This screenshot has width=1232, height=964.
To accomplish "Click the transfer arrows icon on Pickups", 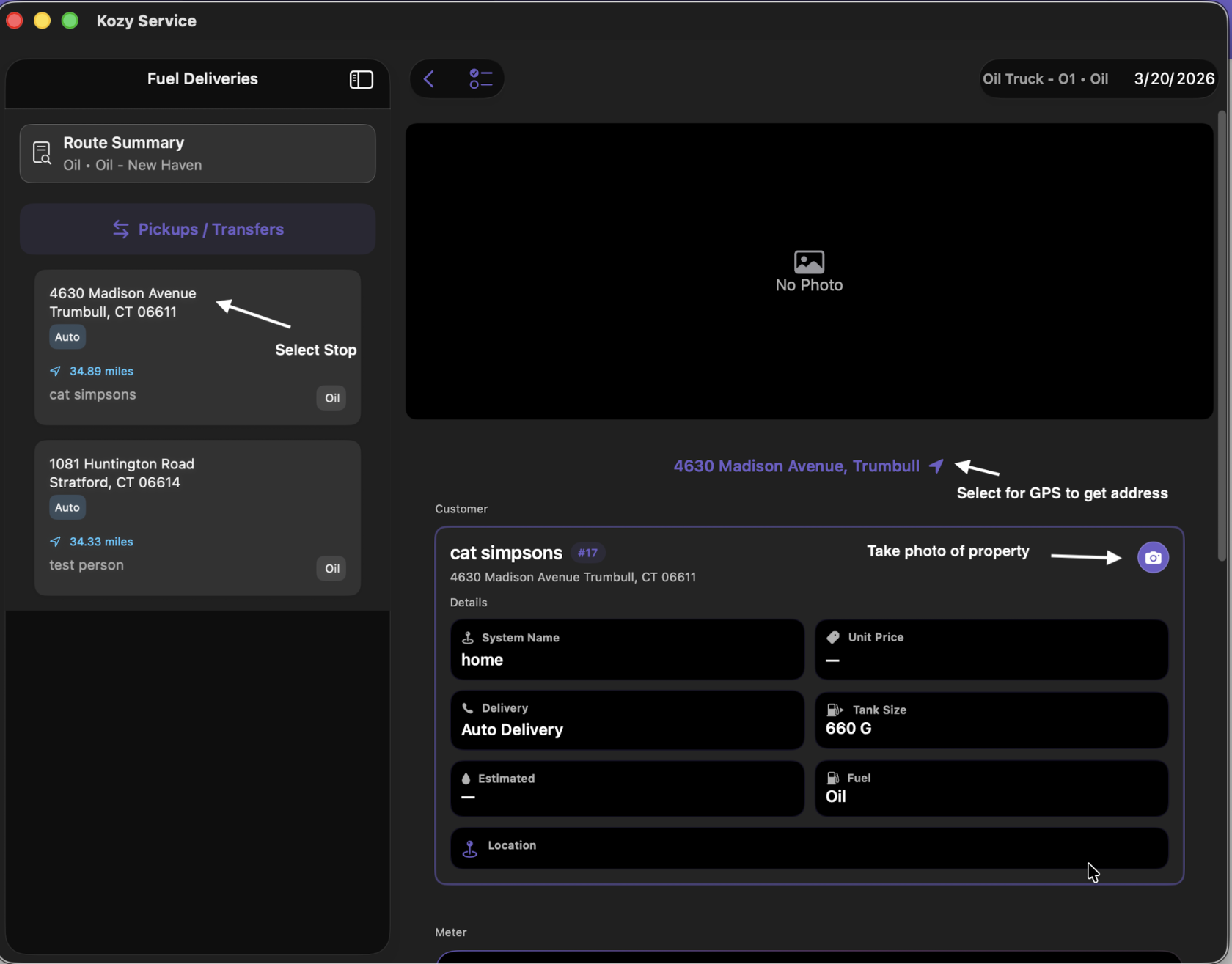I will [x=121, y=229].
